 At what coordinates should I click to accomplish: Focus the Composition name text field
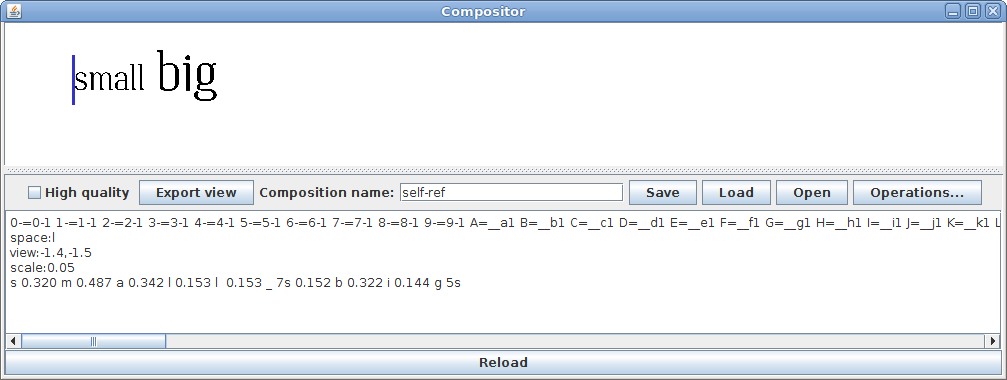[511, 193]
